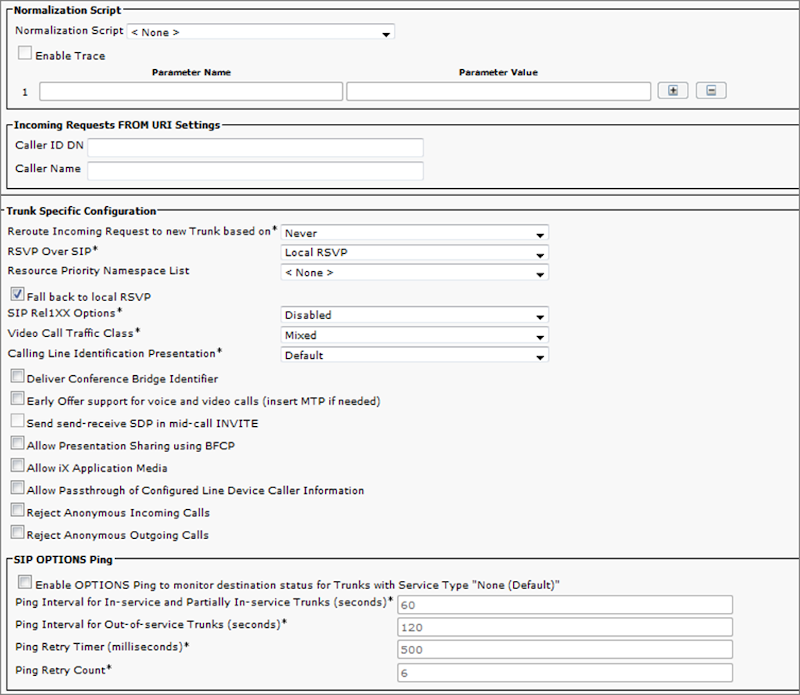Open Reroute Incoming Request dropdown set to Never
Screen dimensions: 800x695
coord(414,233)
